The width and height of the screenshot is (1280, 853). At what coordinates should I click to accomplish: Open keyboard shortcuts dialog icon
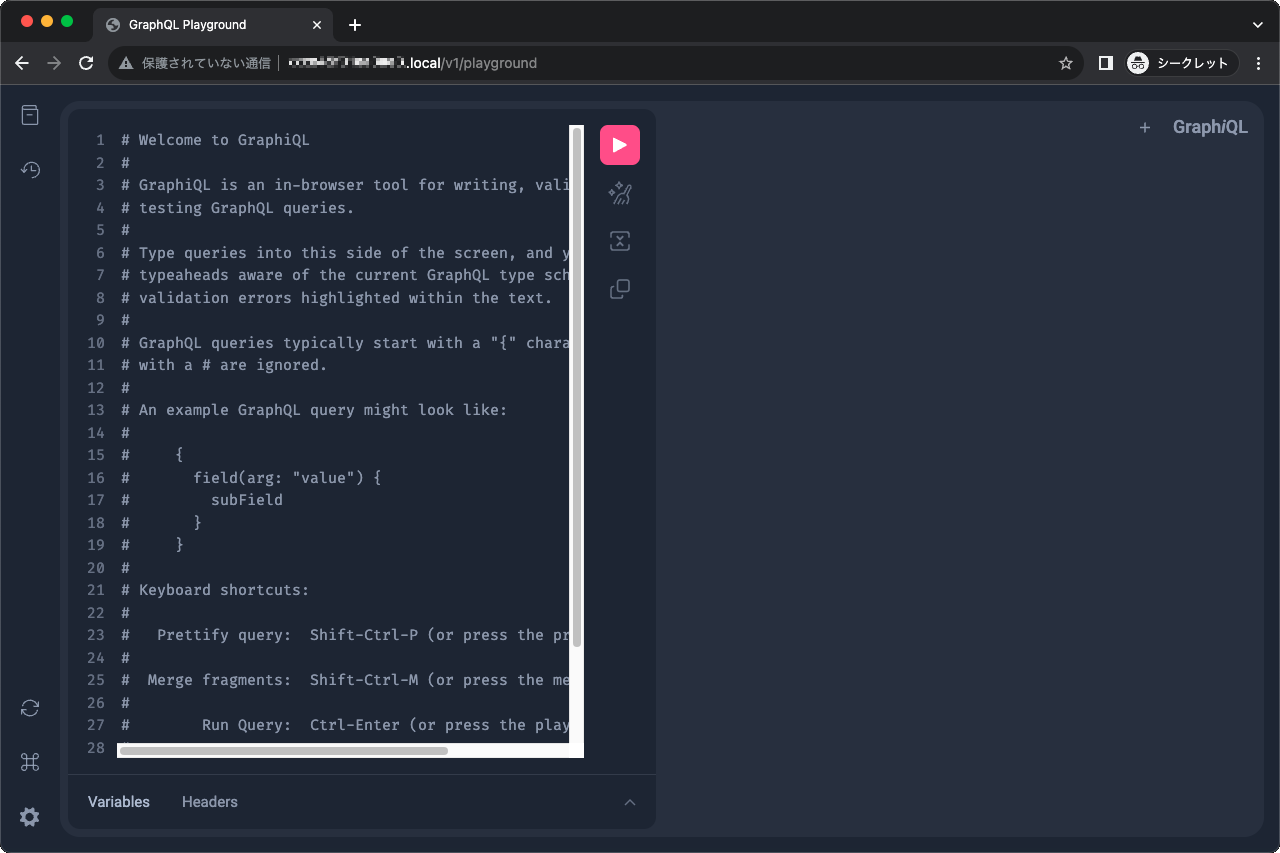tap(30, 763)
